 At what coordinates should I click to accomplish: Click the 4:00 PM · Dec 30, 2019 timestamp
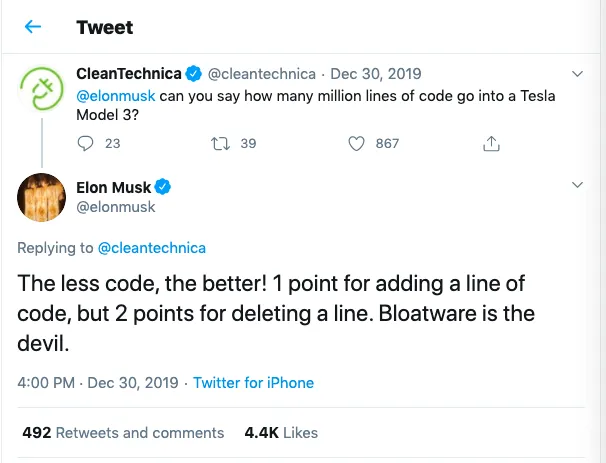(98, 383)
